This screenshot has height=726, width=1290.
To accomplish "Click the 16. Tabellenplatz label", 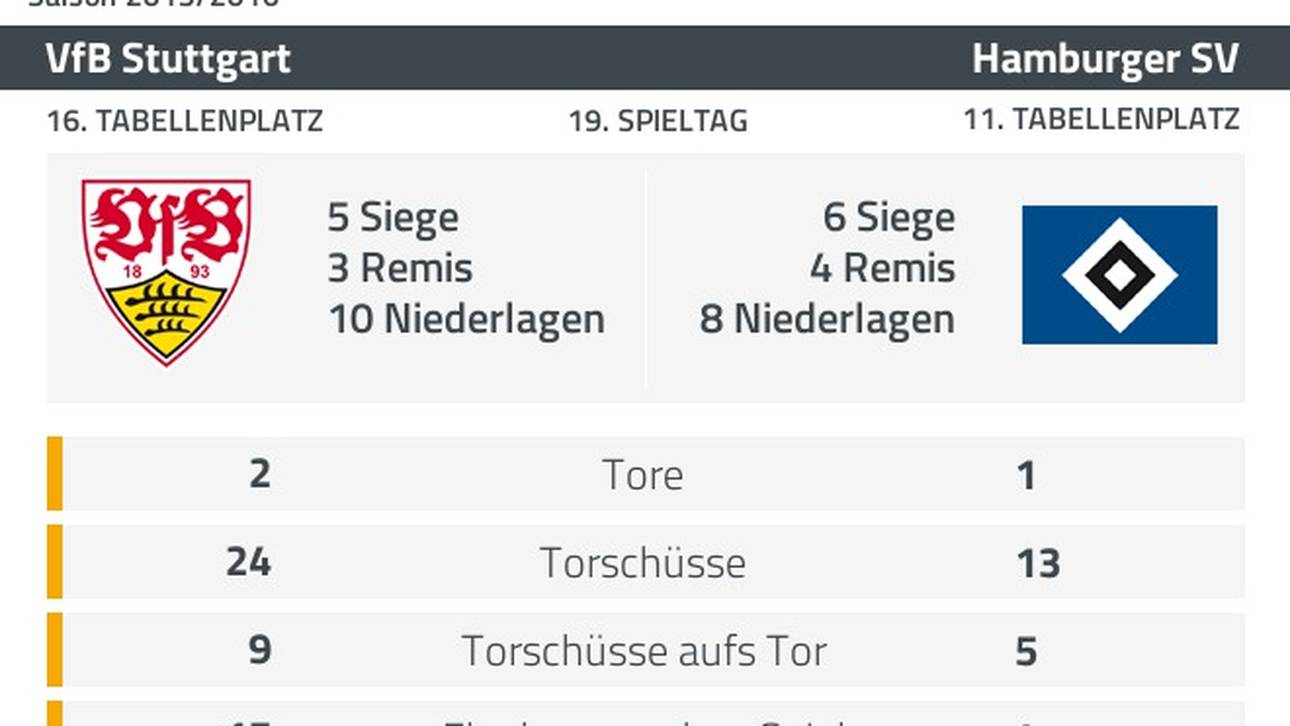I will point(185,121).
